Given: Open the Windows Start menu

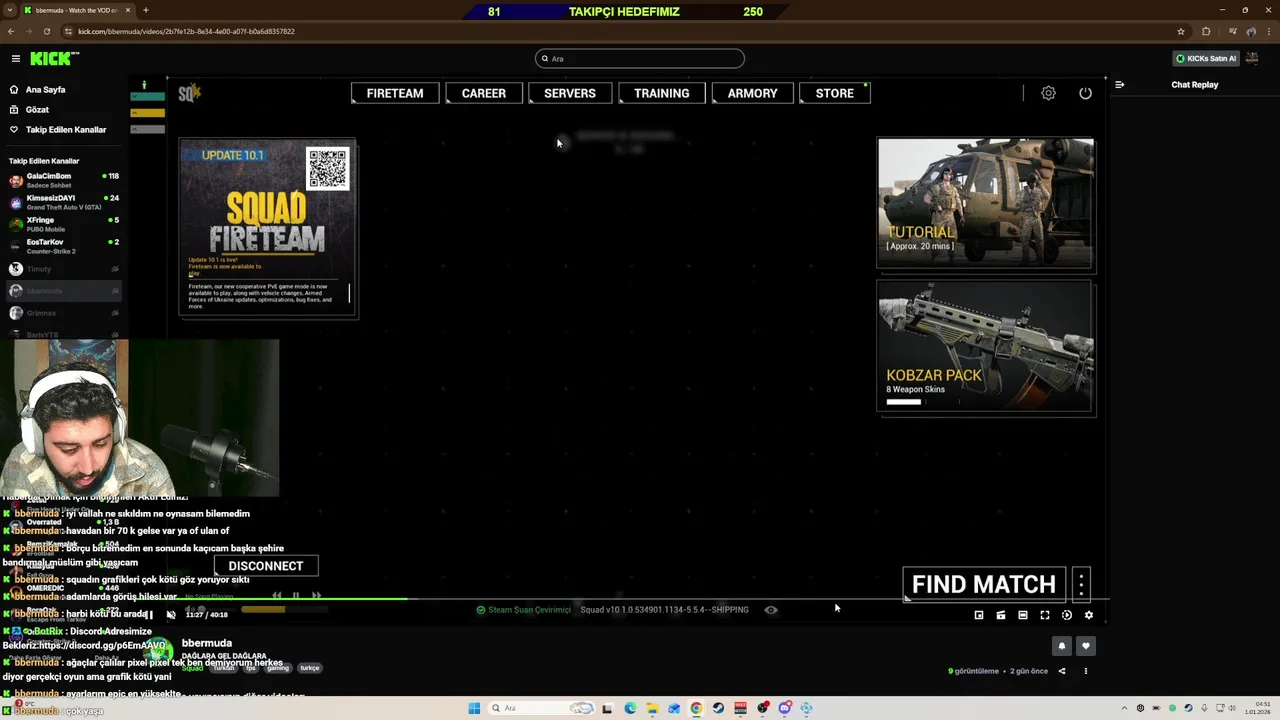Looking at the screenshot, I should (474, 708).
